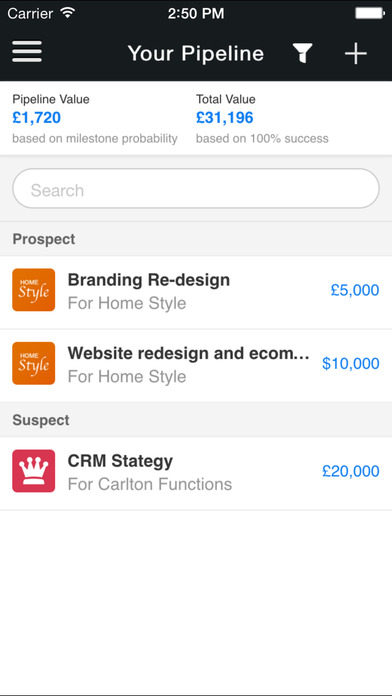
Task: Tap Home Style logo beside Branding Re-design
Action: pyautogui.click(x=34, y=290)
